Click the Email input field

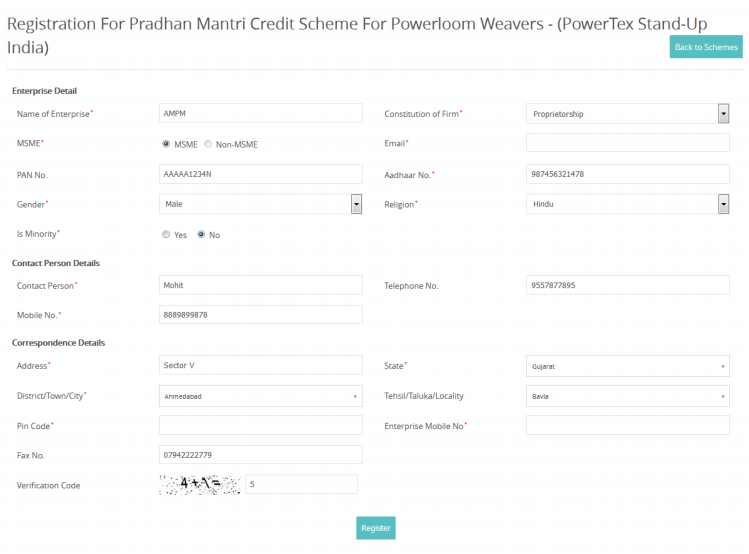point(627,143)
